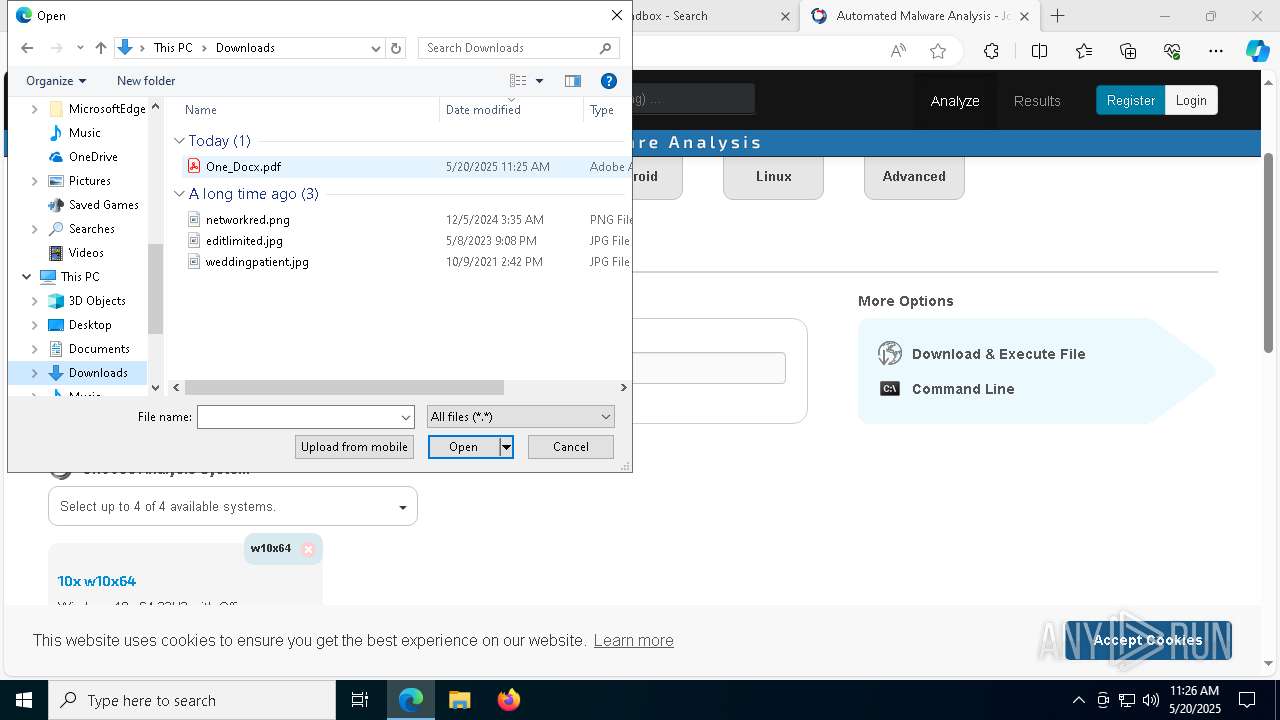Open the All files type filter dropdown

tap(520, 417)
